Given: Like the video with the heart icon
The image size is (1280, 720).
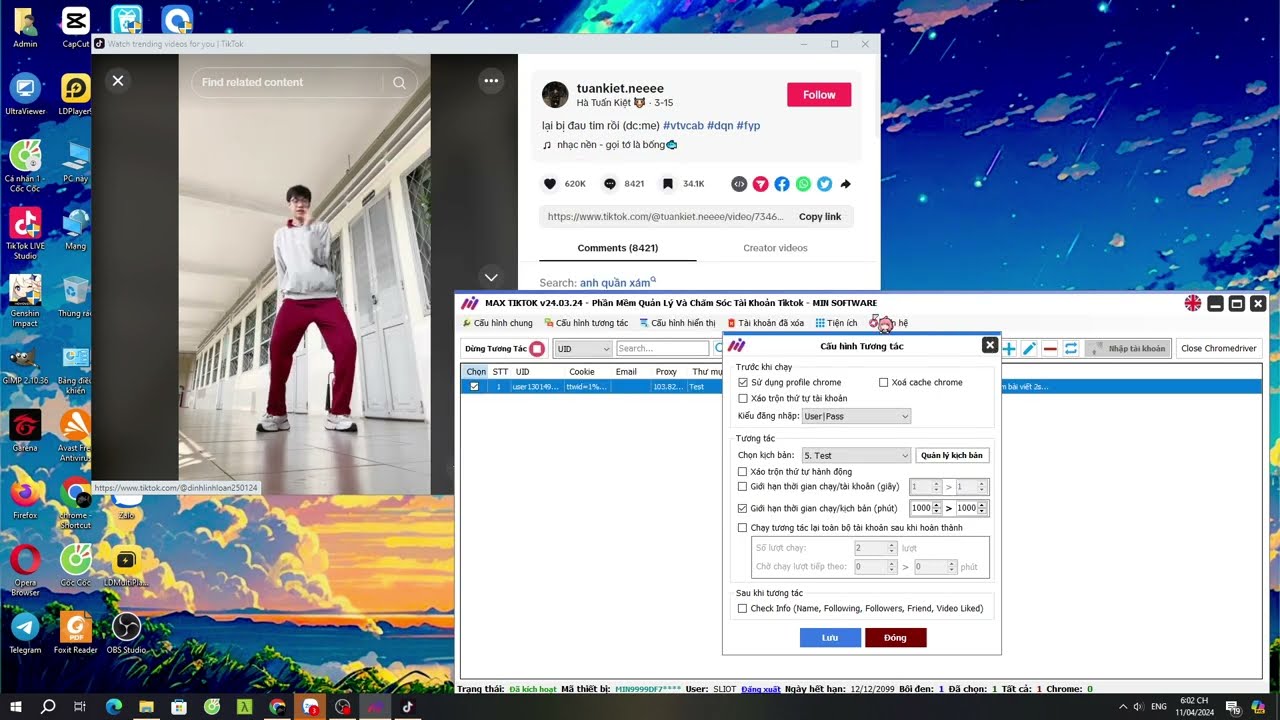Looking at the screenshot, I should pyautogui.click(x=549, y=184).
